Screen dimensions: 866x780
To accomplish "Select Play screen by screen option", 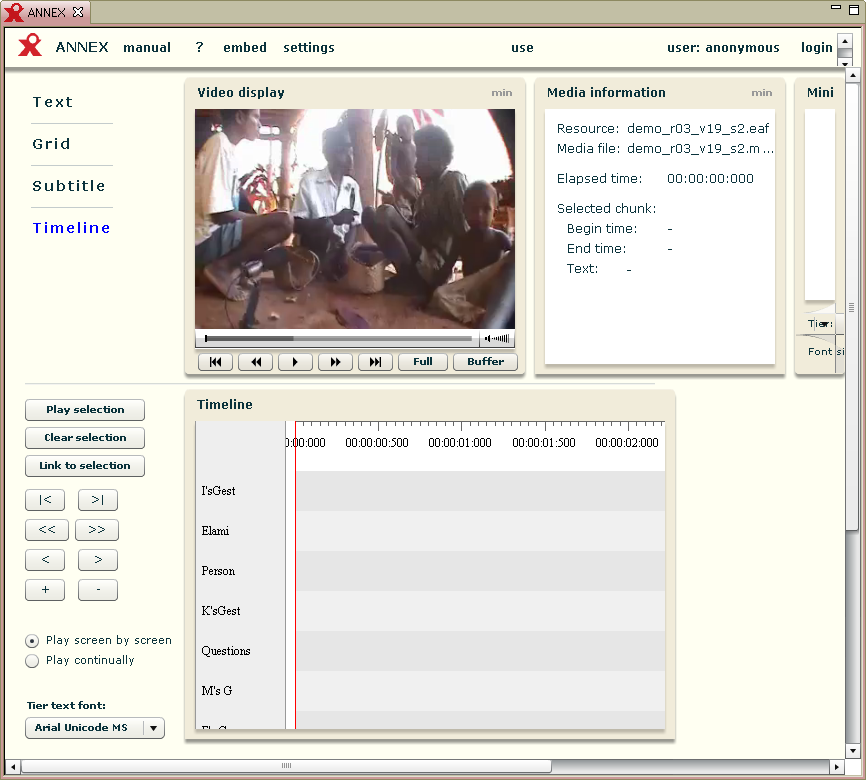I will pyautogui.click(x=33, y=641).
